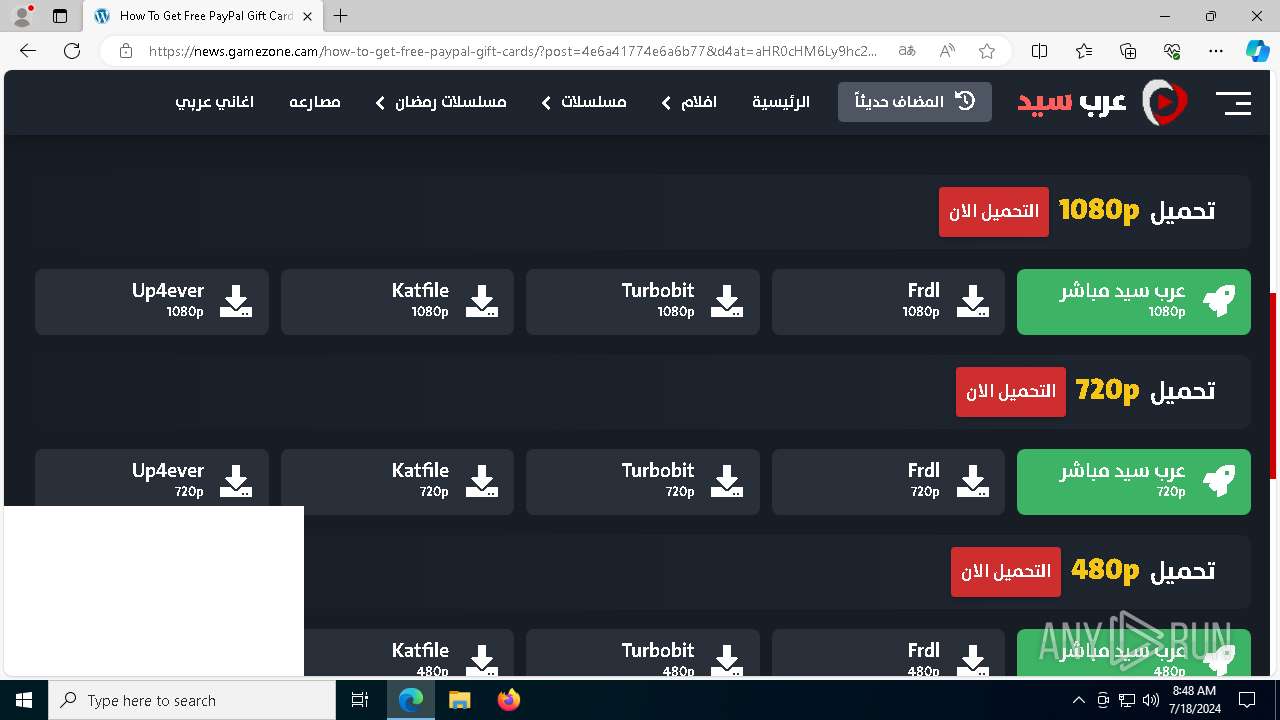Open recently added button with clock icon

click(x=914, y=102)
